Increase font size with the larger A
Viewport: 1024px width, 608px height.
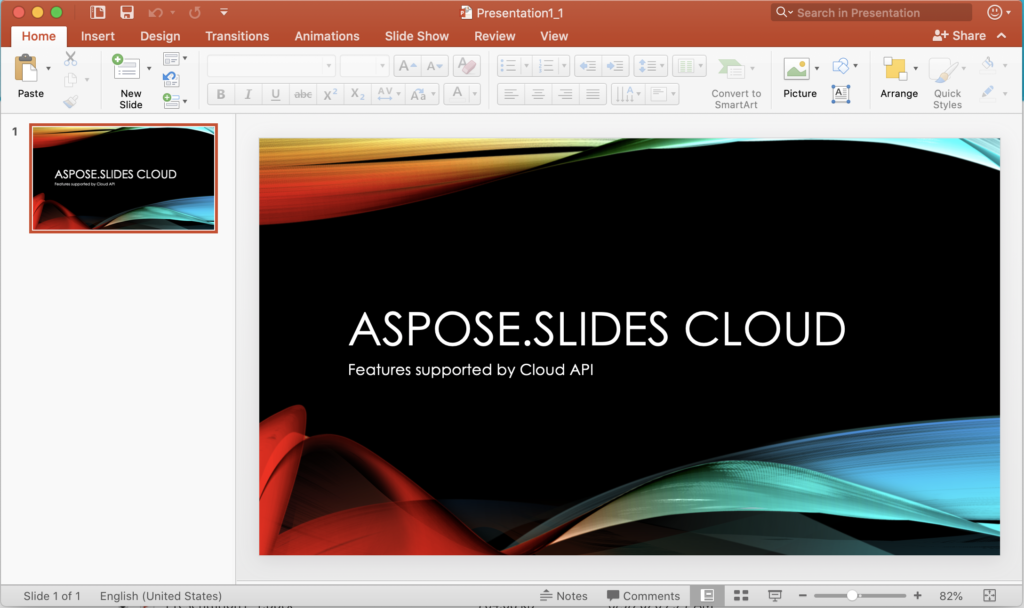(407, 66)
